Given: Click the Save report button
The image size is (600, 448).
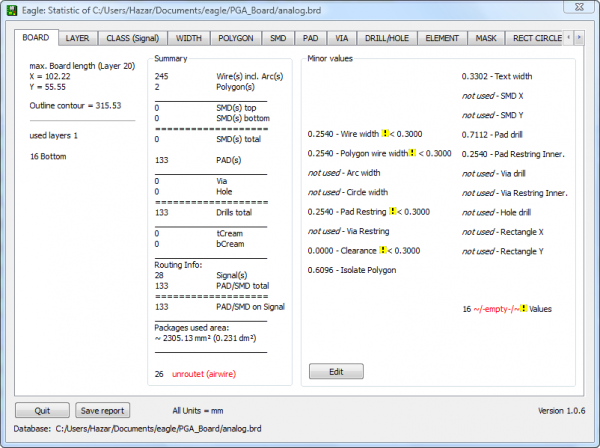Looking at the screenshot, I should (x=102, y=411).
